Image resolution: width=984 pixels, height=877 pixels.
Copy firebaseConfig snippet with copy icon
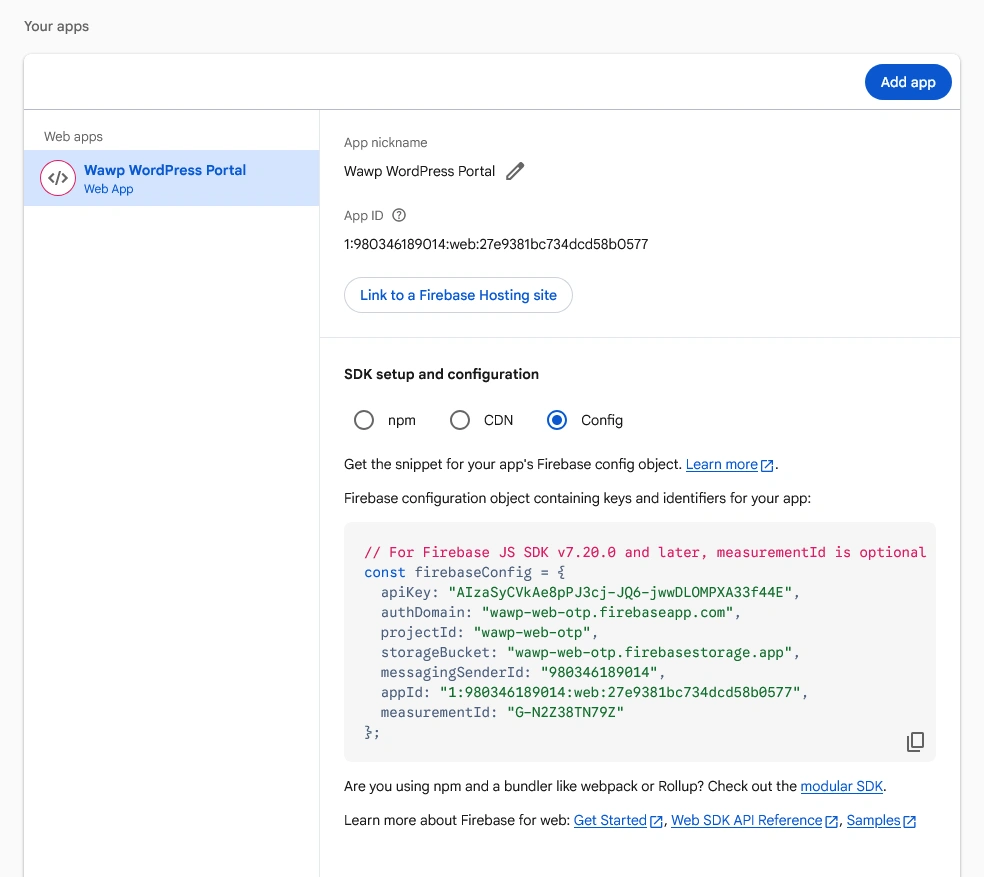(x=915, y=742)
